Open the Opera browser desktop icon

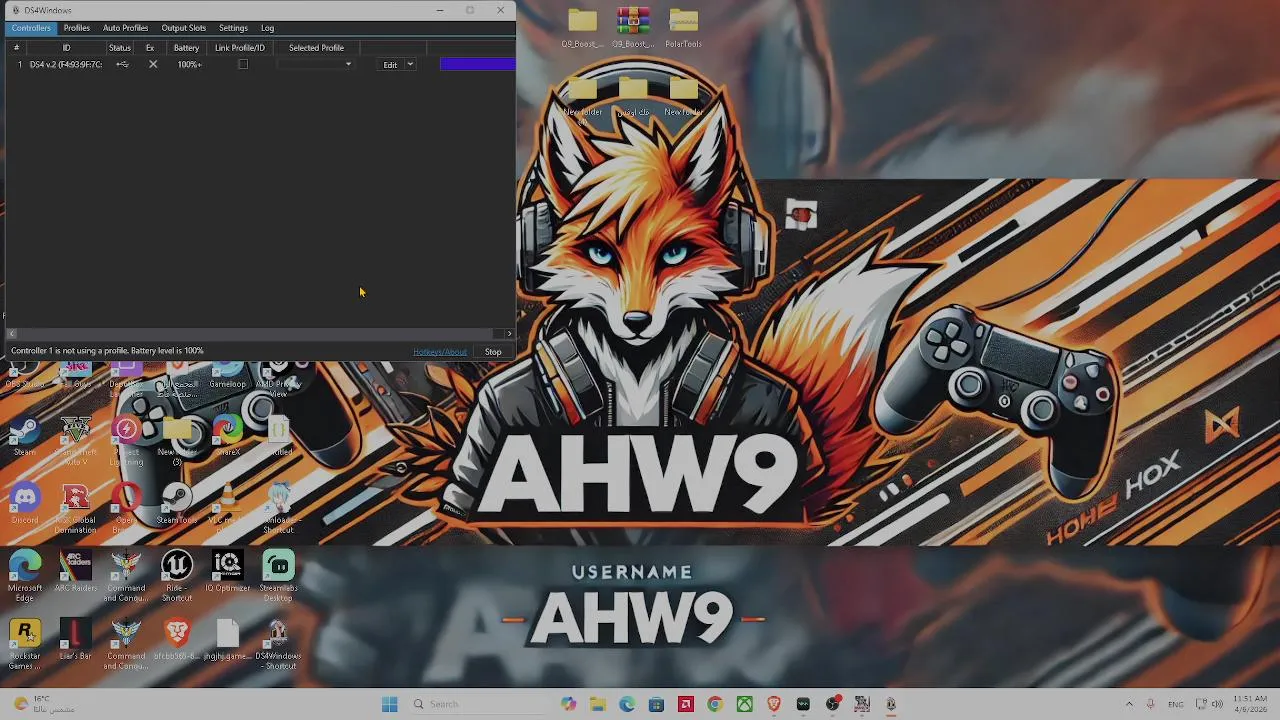(x=126, y=508)
